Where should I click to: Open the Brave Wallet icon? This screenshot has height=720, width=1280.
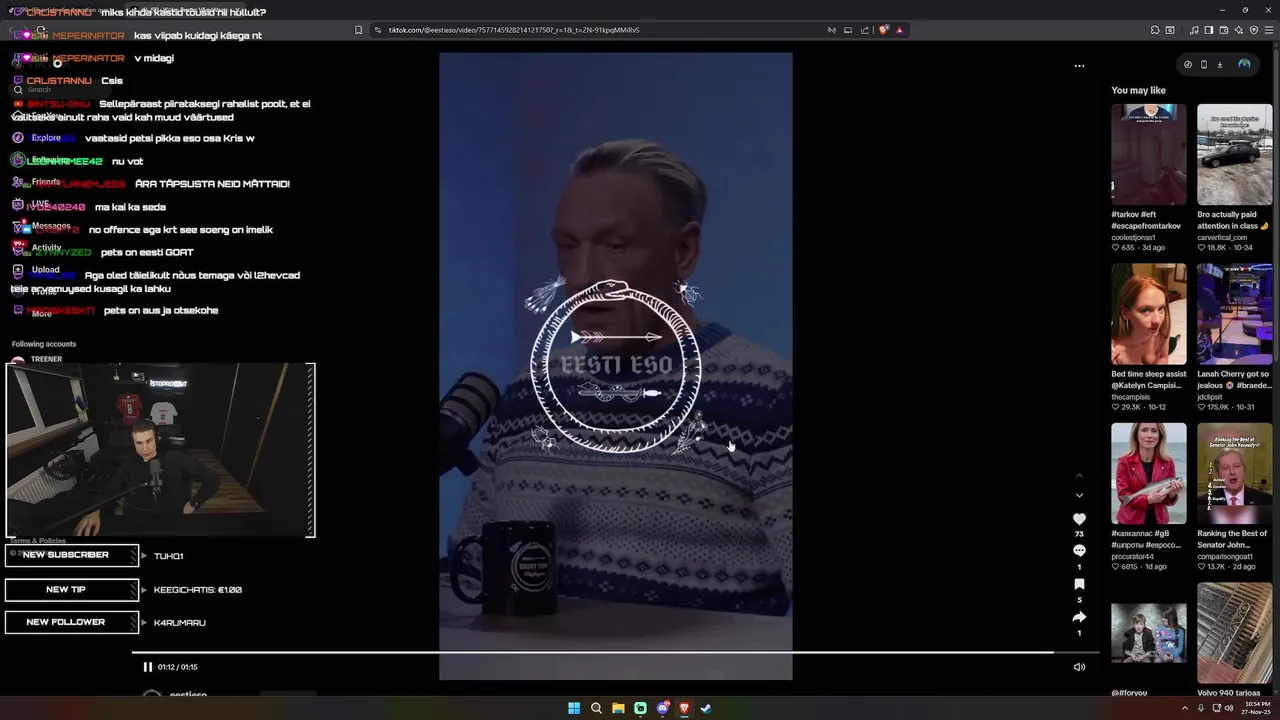point(1223,30)
